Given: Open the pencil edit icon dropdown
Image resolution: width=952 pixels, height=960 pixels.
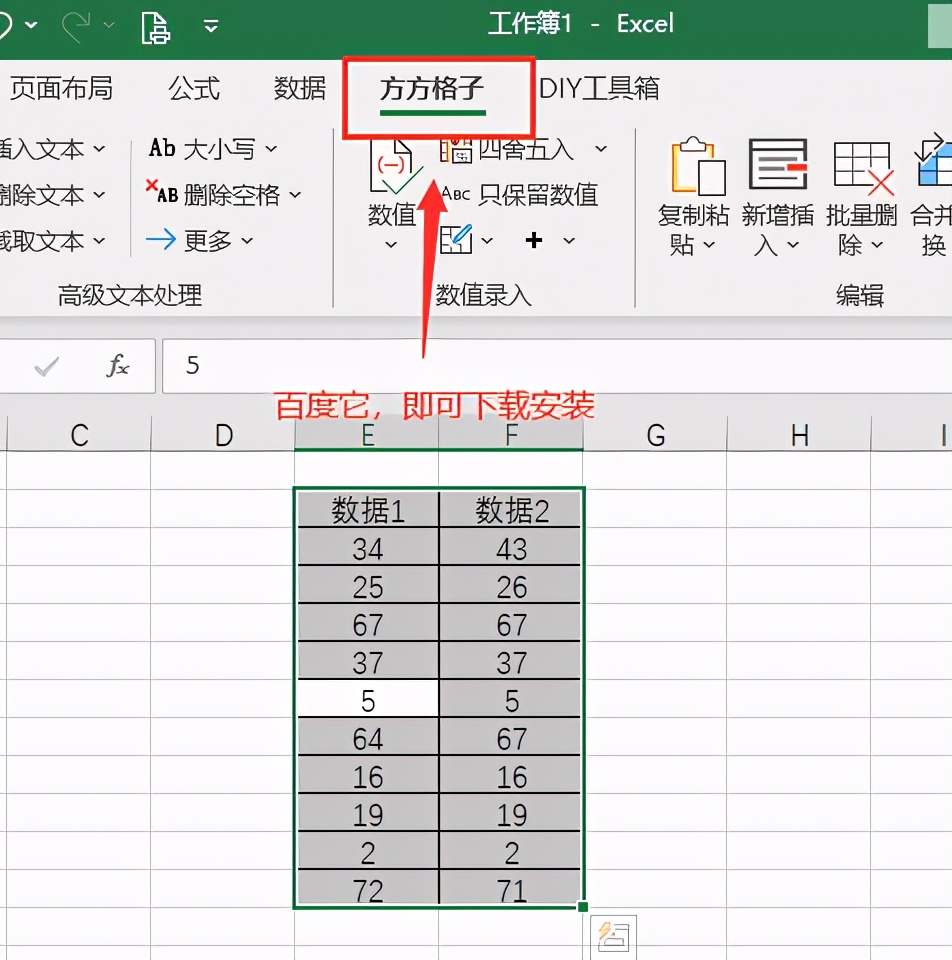Looking at the screenshot, I should [x=487, y=241].
